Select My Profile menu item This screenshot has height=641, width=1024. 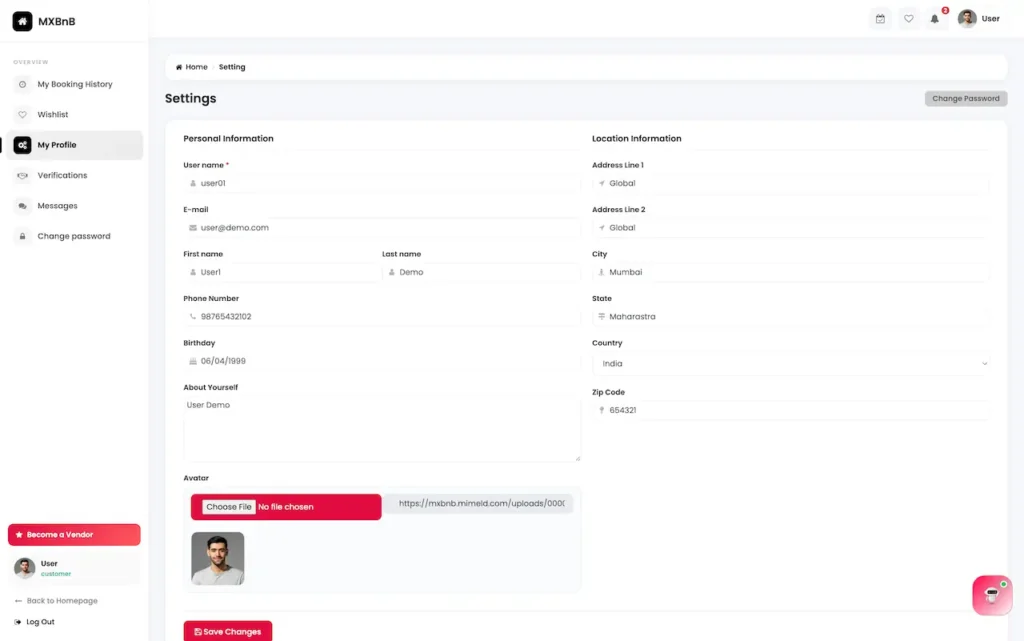point(74,145)
